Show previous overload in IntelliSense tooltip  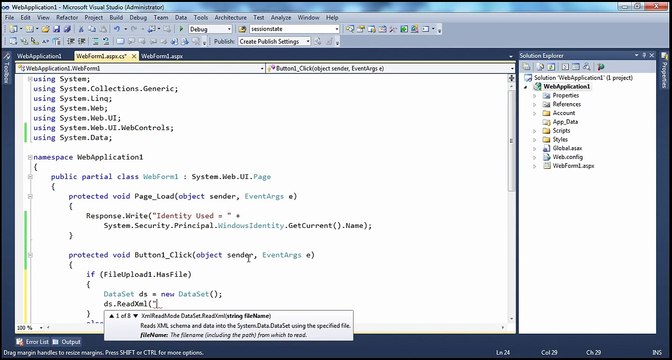click(111, 316)
